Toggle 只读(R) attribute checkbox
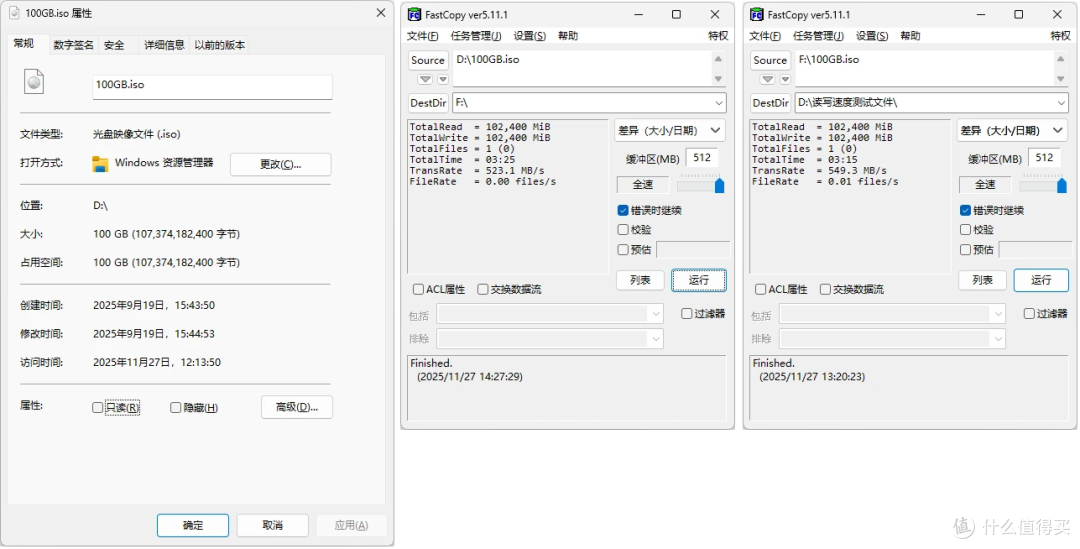This screenshot has width=1080, height=549. (98, 408)
